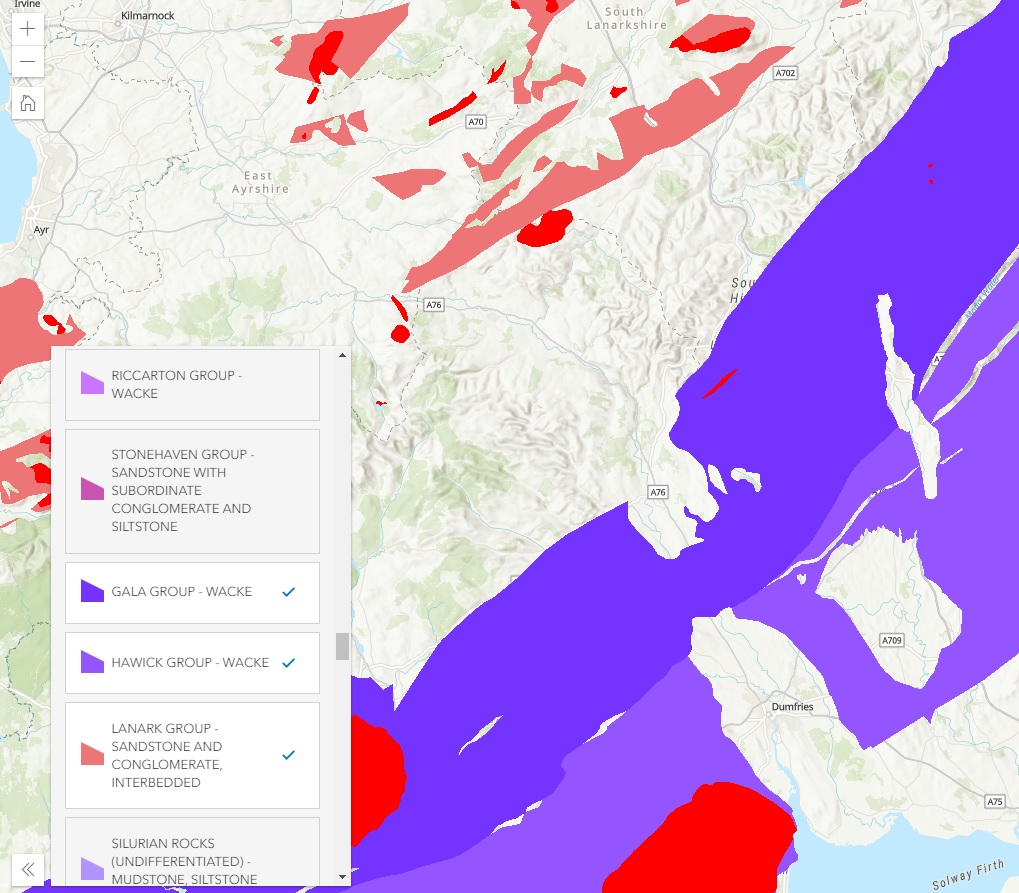The image size is (1019, 893).
Task: Click the East Ayrshire region label
Action: (260, 182)
